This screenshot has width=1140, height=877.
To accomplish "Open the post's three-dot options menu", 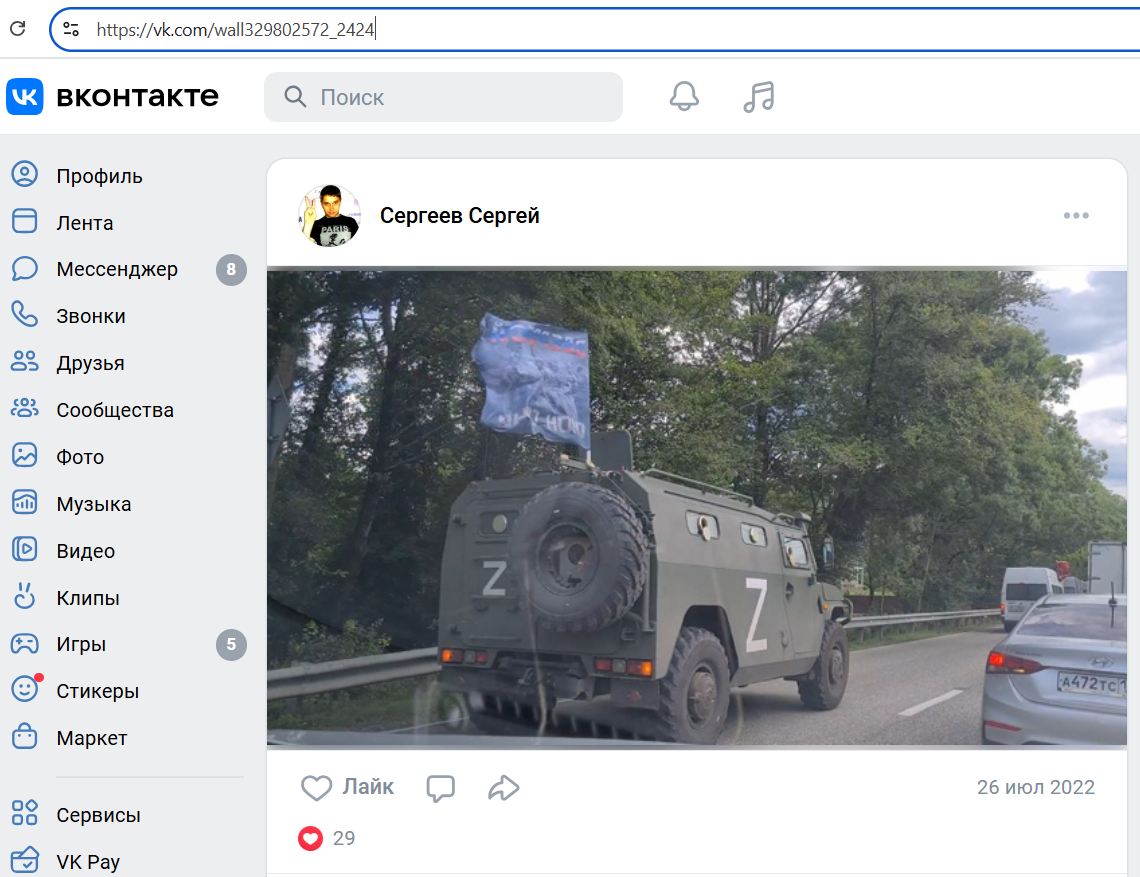I will click(x=1076, y=216).
